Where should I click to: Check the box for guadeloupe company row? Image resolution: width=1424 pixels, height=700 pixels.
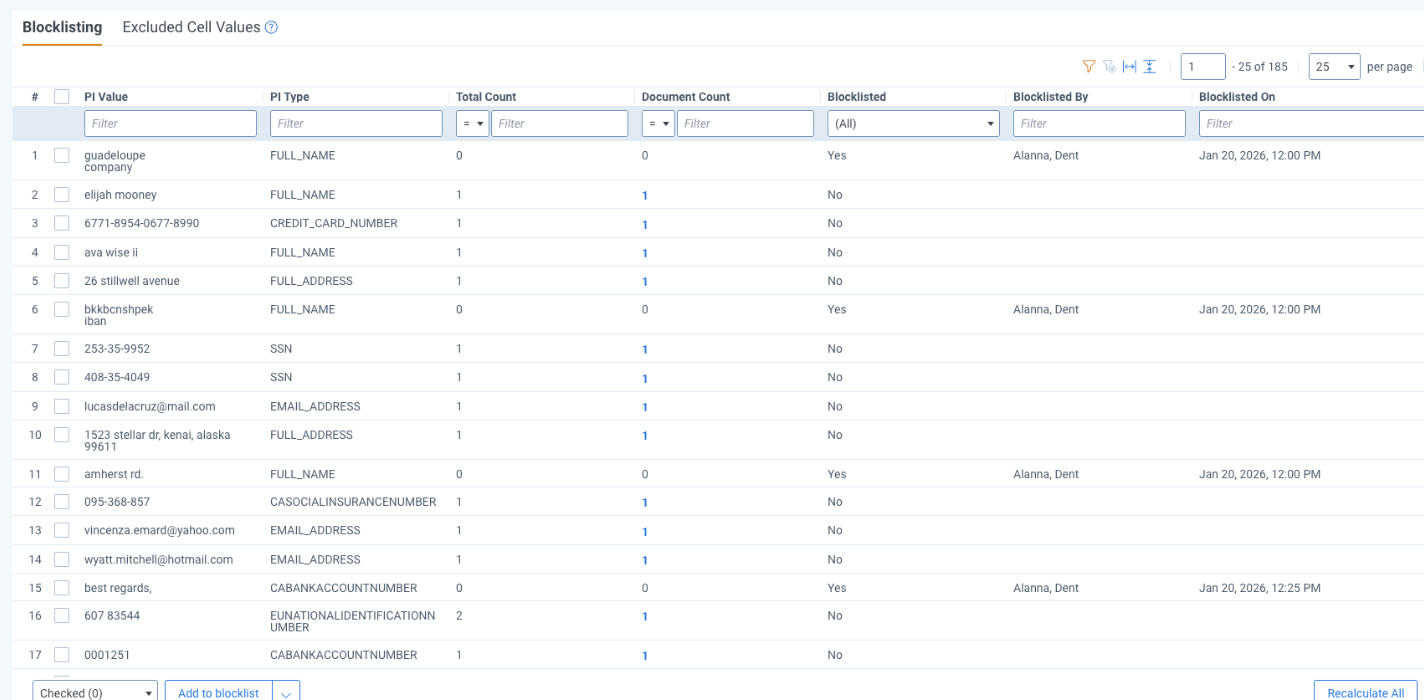click(x=62, y=156)
